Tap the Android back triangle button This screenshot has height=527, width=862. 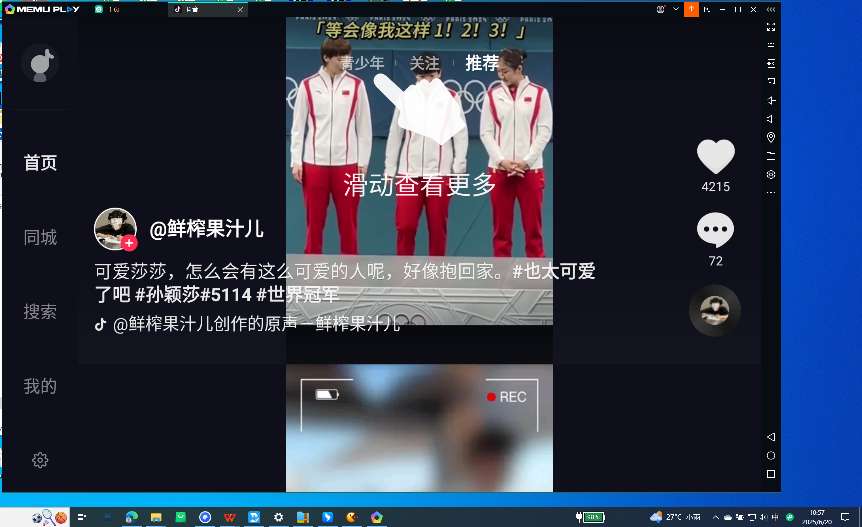click(x=771, y=437)
